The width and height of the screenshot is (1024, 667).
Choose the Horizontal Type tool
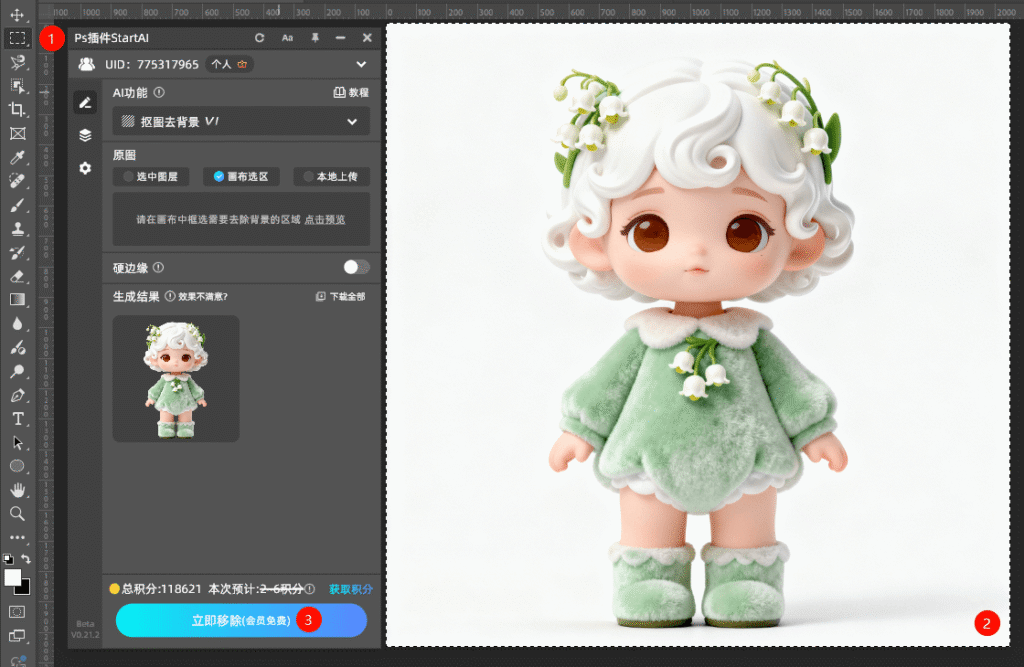tap(17, 418)
